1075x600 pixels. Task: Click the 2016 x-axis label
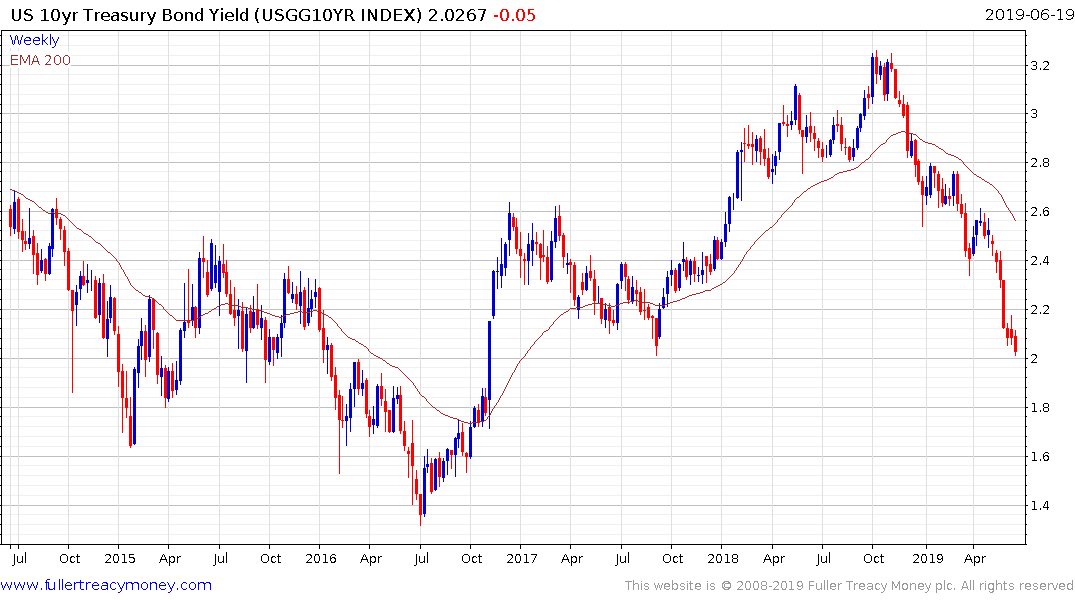[321, 558]
